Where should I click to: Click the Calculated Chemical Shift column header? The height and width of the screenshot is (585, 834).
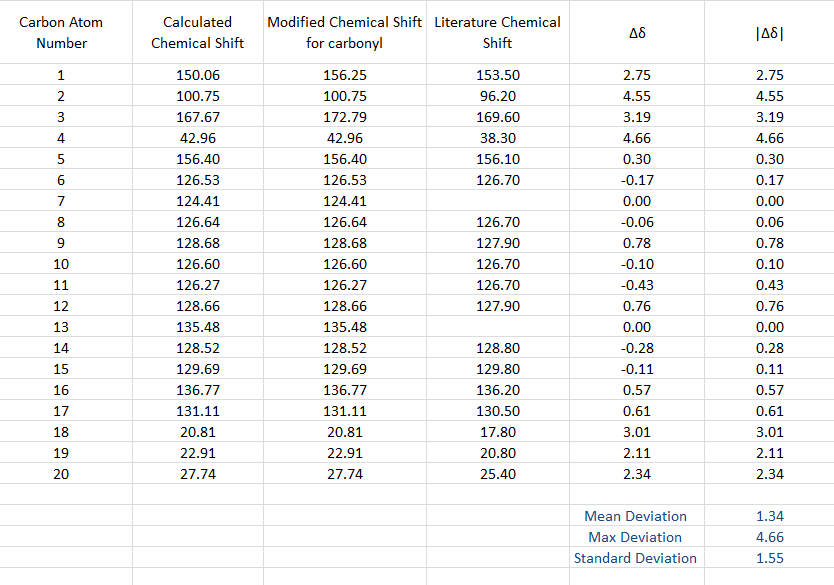(x=197, y=32)
